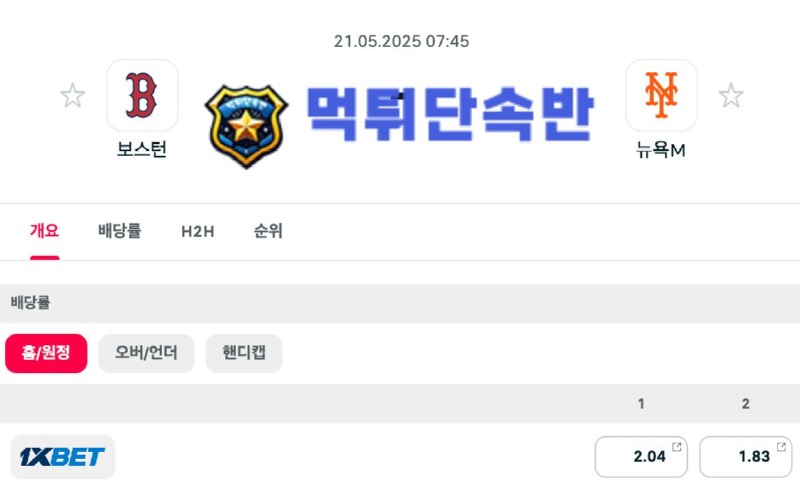
Task: Click the 1.83 away odds box
Action: tap(745, 456)
